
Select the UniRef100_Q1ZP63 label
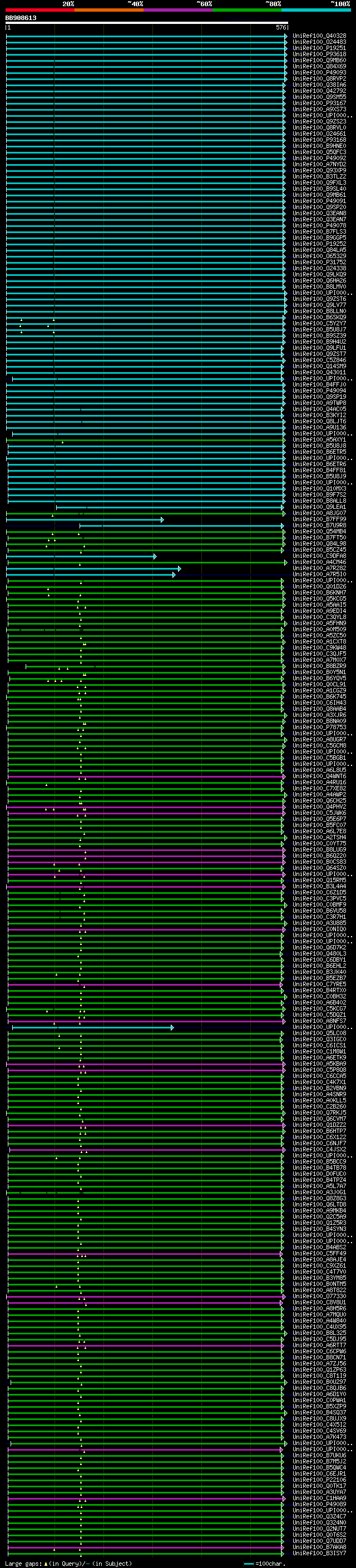(x=319, y=1369)
